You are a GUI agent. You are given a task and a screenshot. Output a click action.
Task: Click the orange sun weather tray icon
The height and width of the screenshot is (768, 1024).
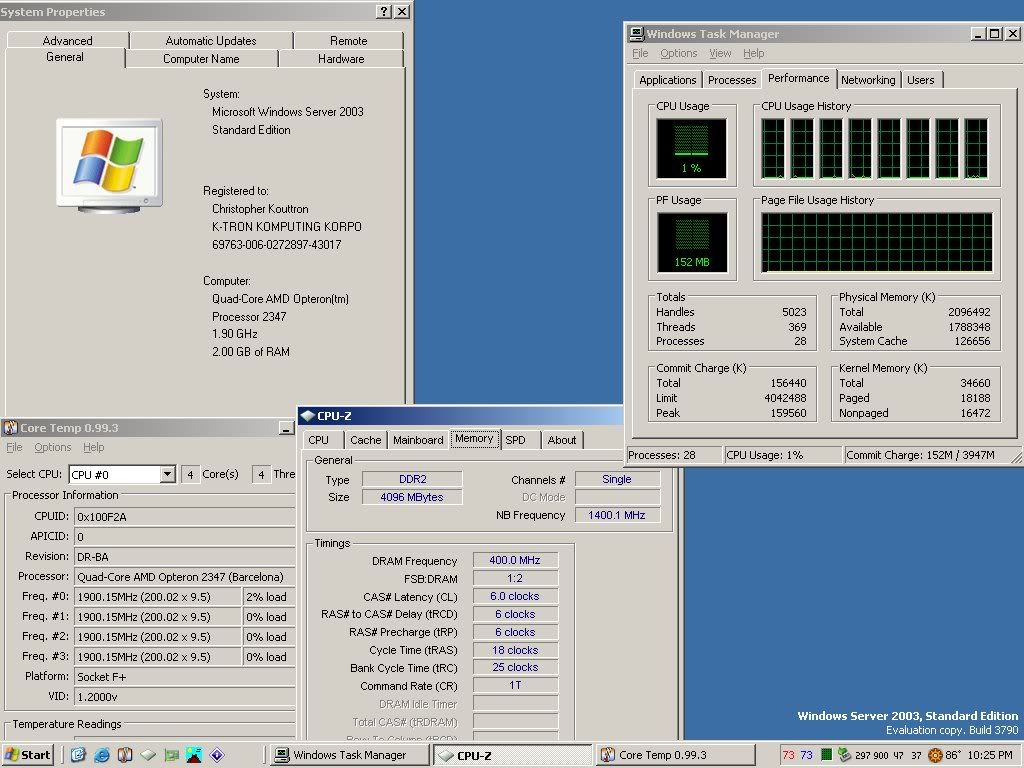pyautogui.click(x=935, y=756)
